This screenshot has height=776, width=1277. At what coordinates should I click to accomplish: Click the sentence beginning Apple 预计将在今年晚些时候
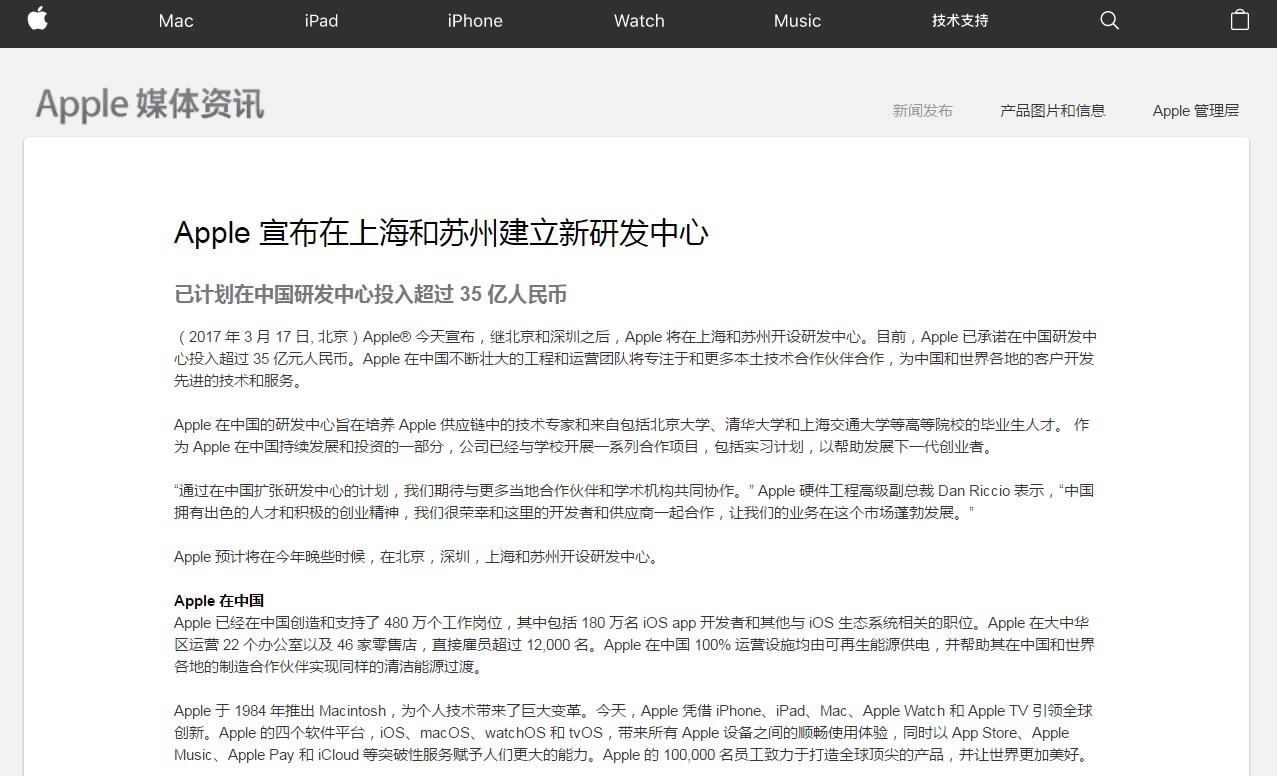(x=417, y=557)
